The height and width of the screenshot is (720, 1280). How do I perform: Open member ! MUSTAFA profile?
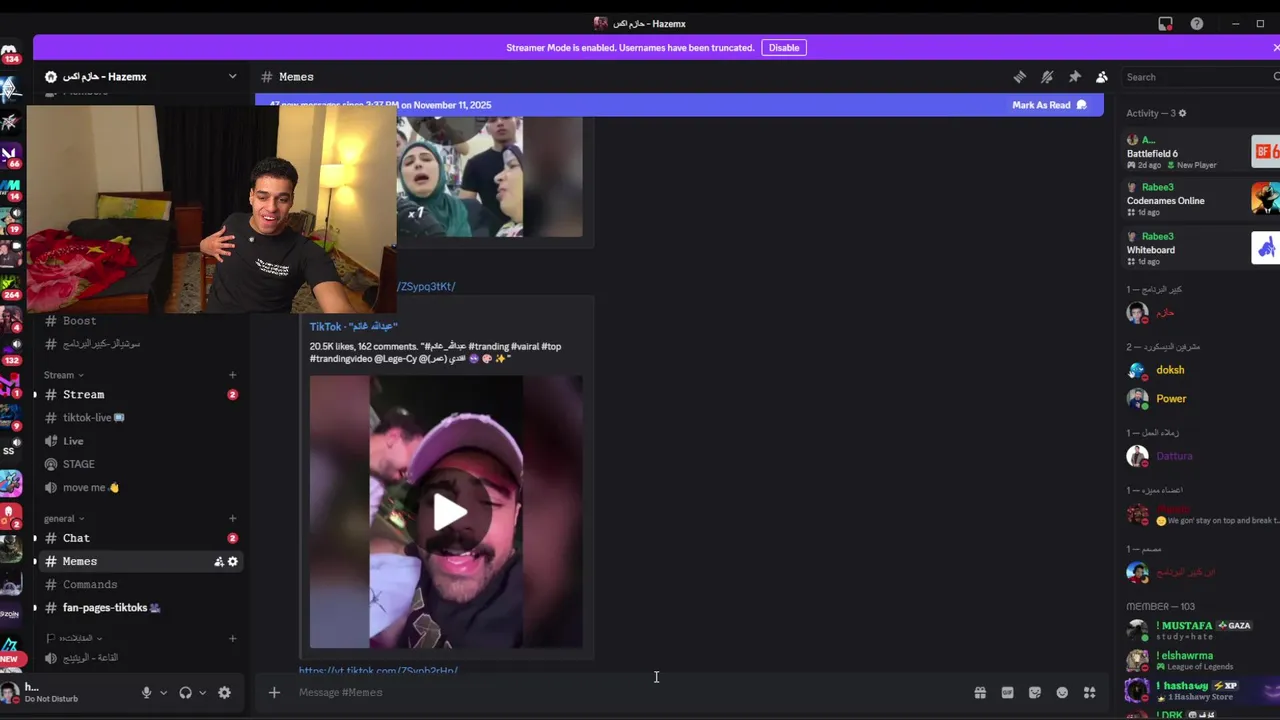1200,631
